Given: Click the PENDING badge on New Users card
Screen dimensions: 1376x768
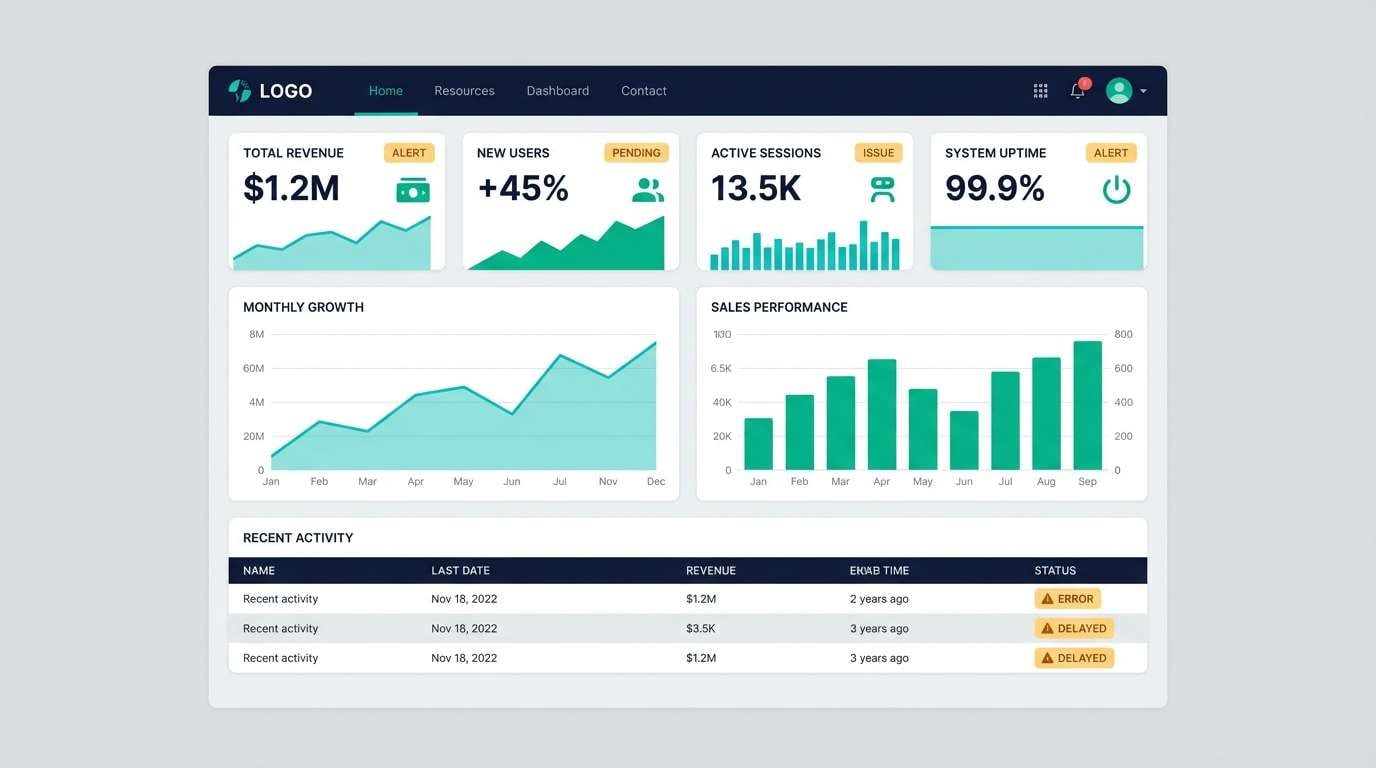Looking at the screenshot, I should pos(636,152).
